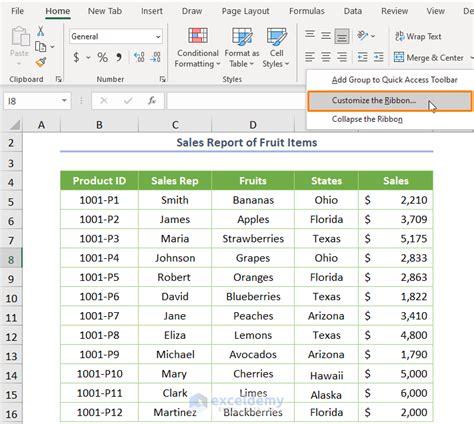Open the View tab
The image size is (474, 424).
pos(435,11)
